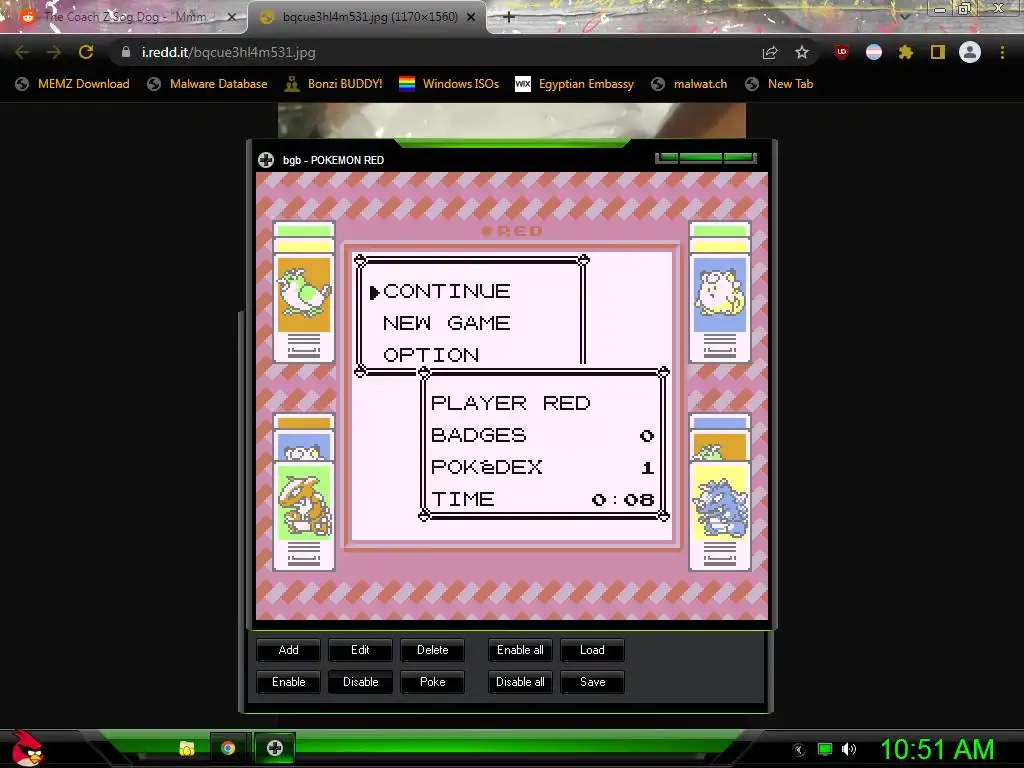Open the Chrome three-dot menu
This screenshot has height=768, width=1024.
[x=1002, y=52]
